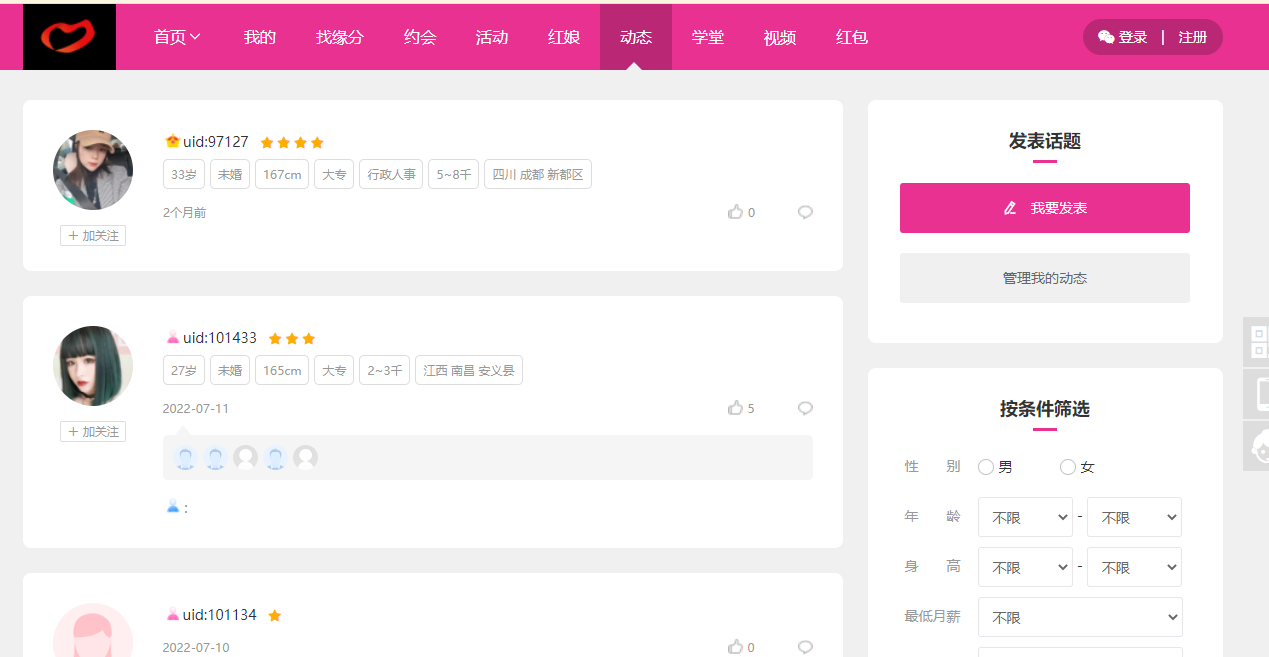The image size is (1269, 657).
Task: Click the WeChat icon next to 登录
Action: point(1106,37)
